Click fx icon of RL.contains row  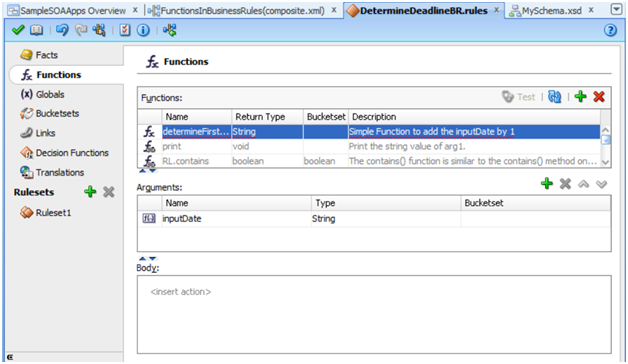coord(149,161)
